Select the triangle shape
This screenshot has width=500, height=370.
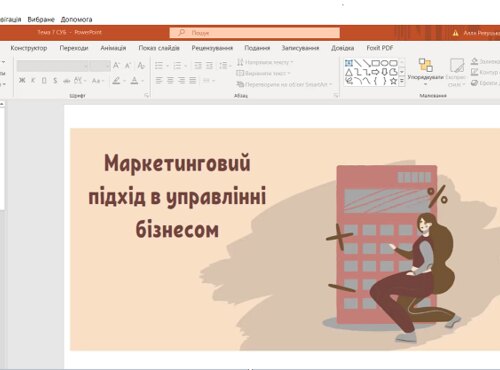tap(349, 72)
